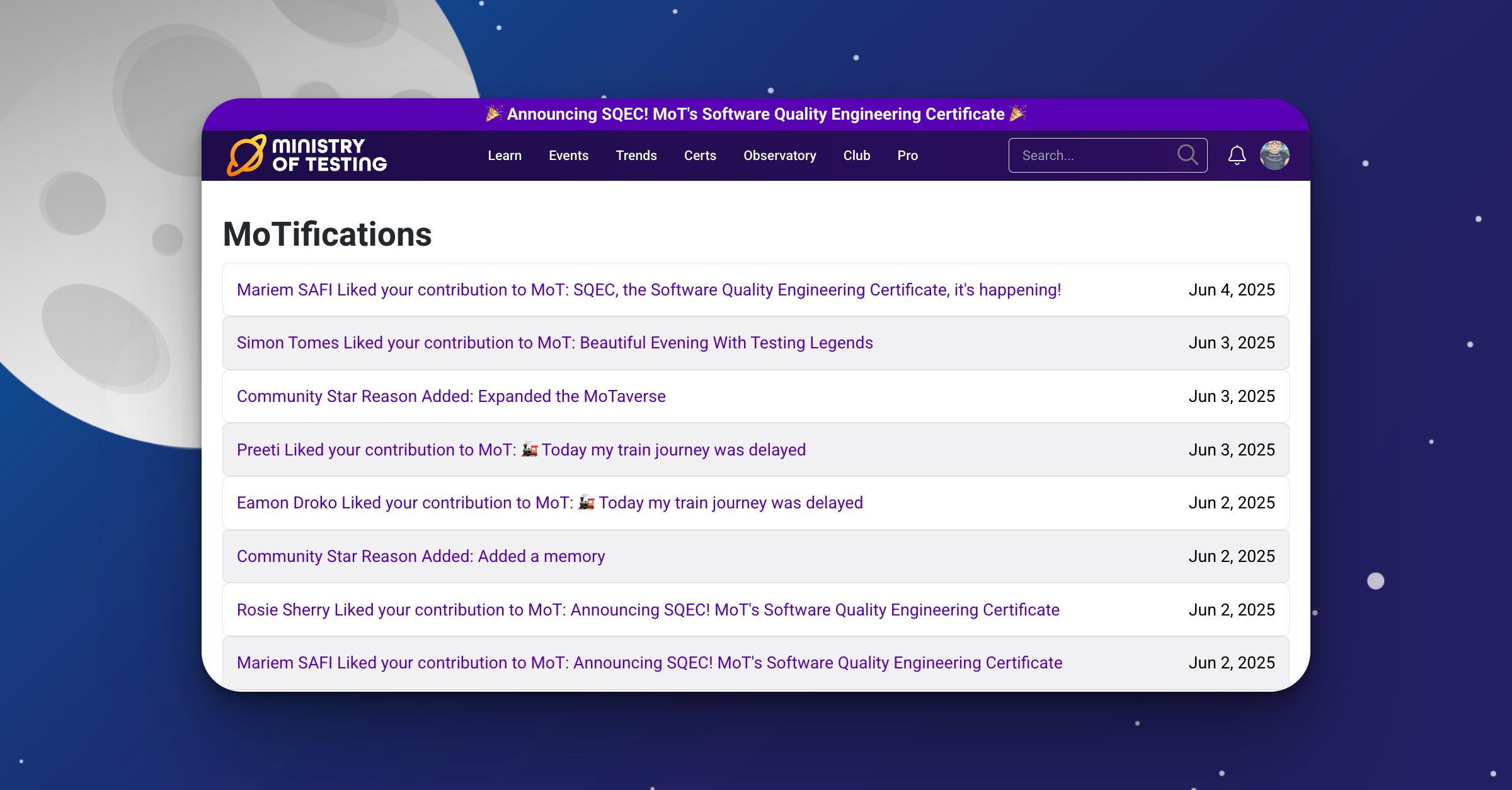Click the Ministry of Testing logo
1512x790 pixels.
click(x=307, y=155)
